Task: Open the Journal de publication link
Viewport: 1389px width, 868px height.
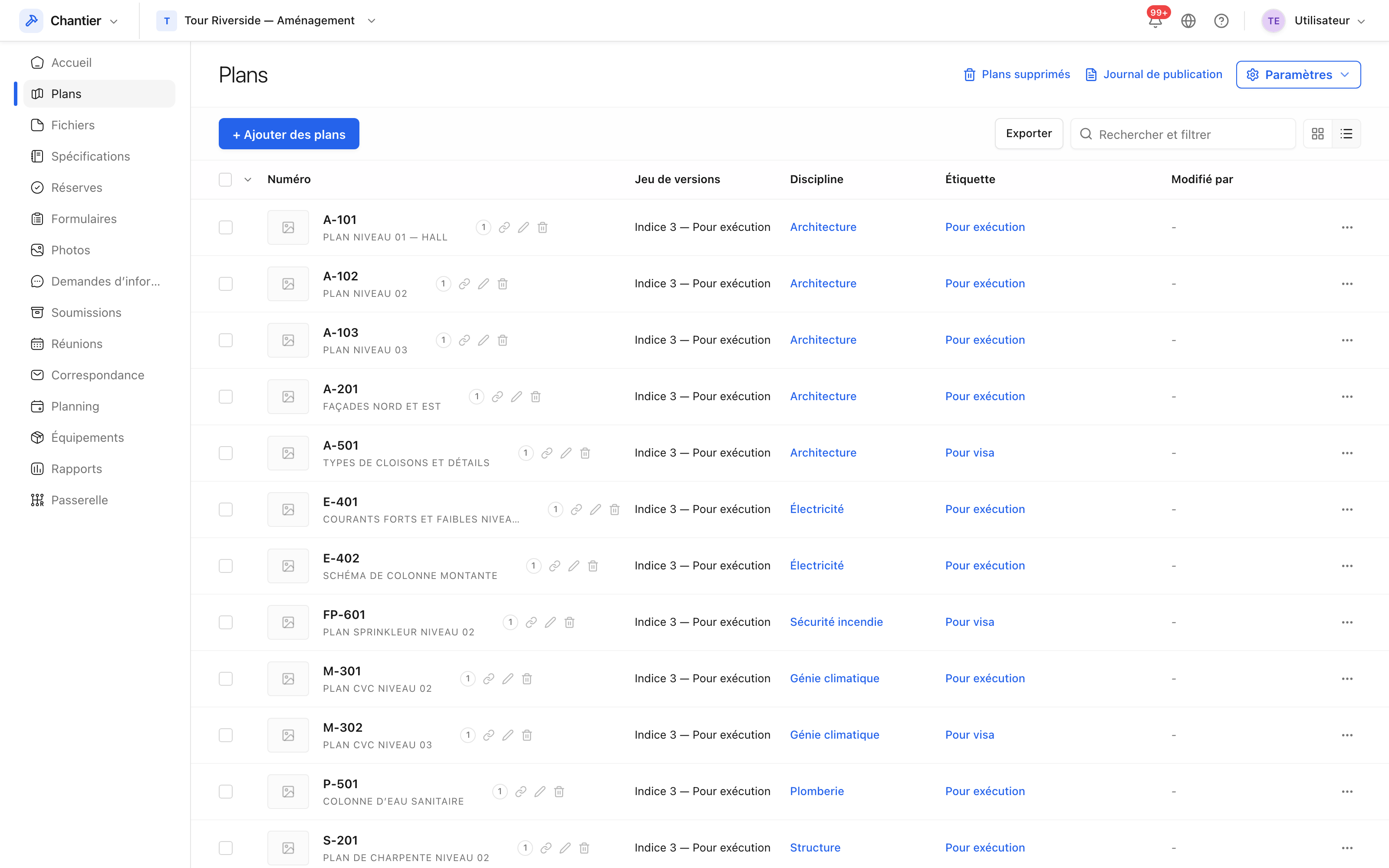Action: [1154, 75]
